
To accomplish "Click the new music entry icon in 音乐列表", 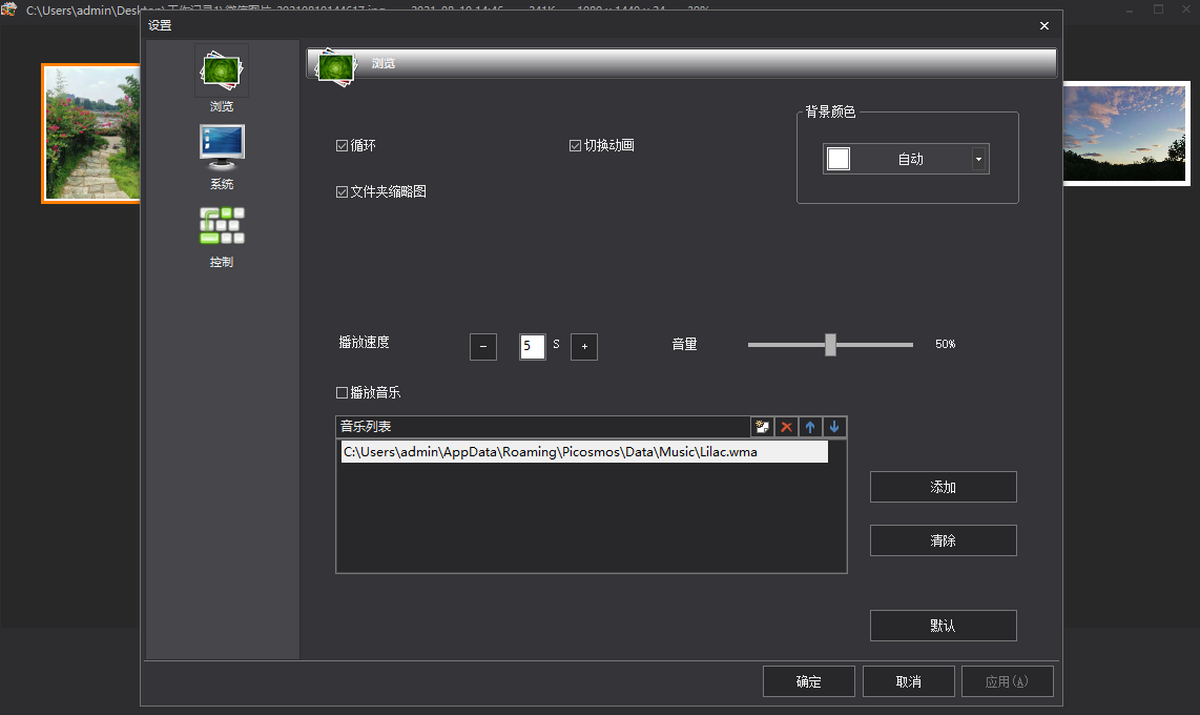I will pyautogui.click(x=763, y=427).
